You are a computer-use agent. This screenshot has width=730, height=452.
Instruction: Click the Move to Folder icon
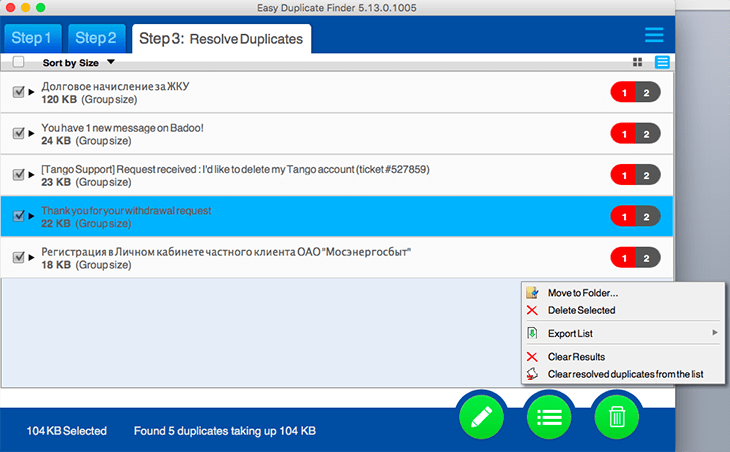point(532,293)
